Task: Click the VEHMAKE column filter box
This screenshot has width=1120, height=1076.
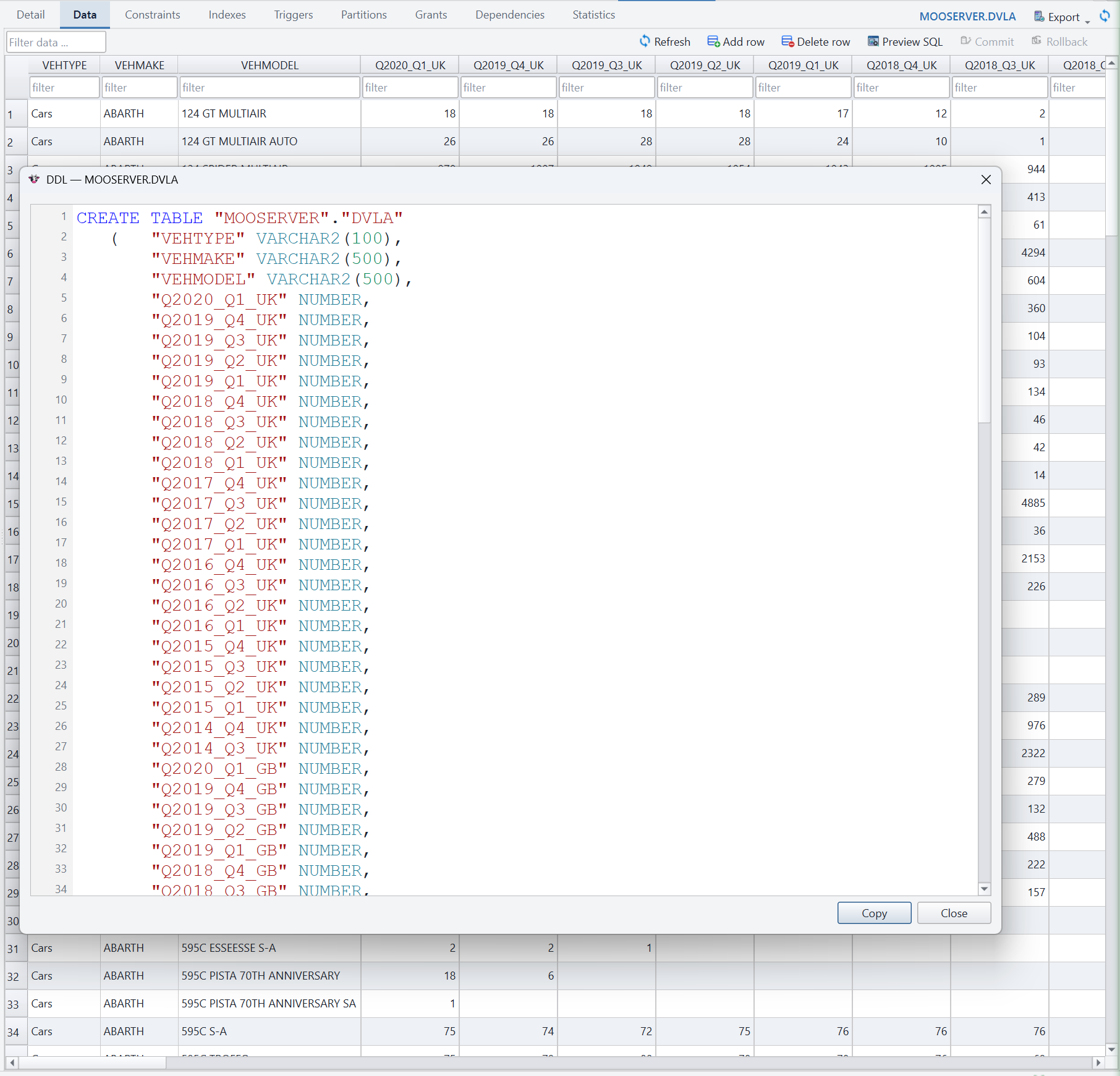Action: tap(139, 87)
